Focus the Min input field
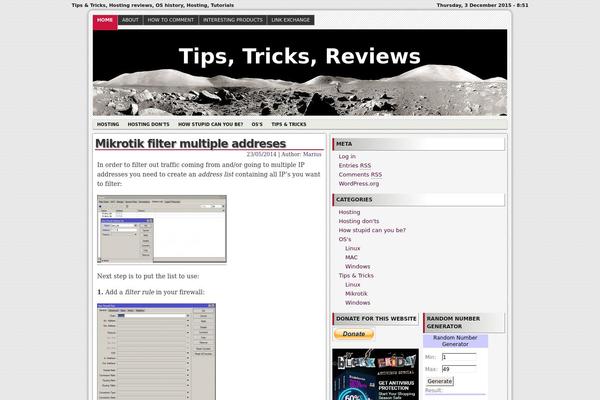 click(459, 357)
